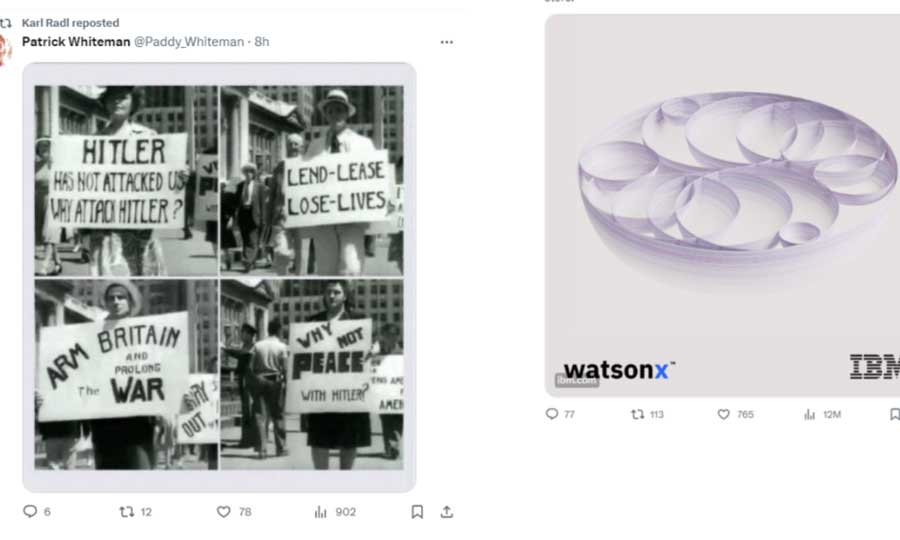Bookmark Patrick Whiteman's post
The width and height of the screenshot is (900, 540).
point(417,511)
